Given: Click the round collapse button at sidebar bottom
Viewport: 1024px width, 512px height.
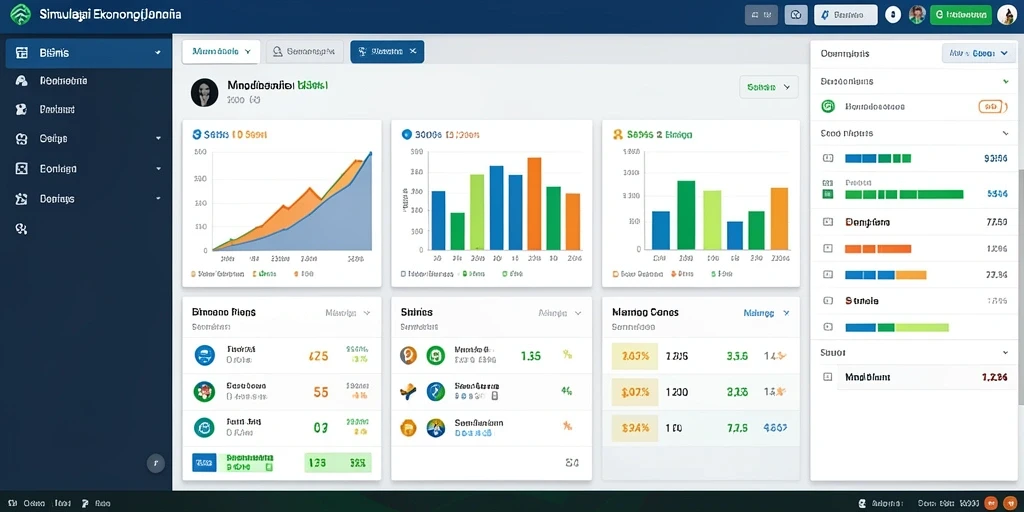Looking at the screenshot, I should pyautogui.click(x=155, y=464).
